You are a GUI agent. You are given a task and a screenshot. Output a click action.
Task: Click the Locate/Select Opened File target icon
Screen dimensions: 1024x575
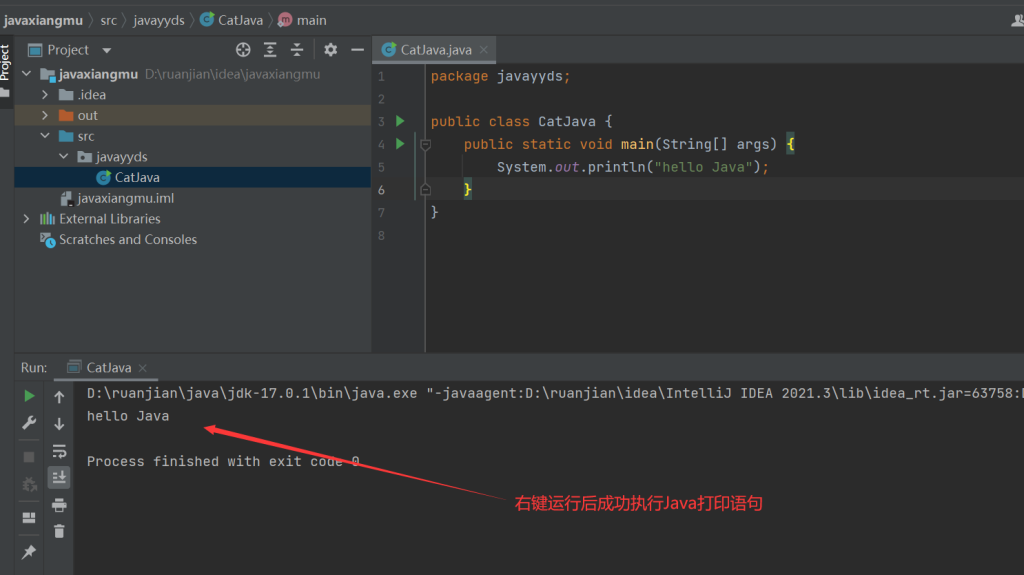click(x=243, y=50)
